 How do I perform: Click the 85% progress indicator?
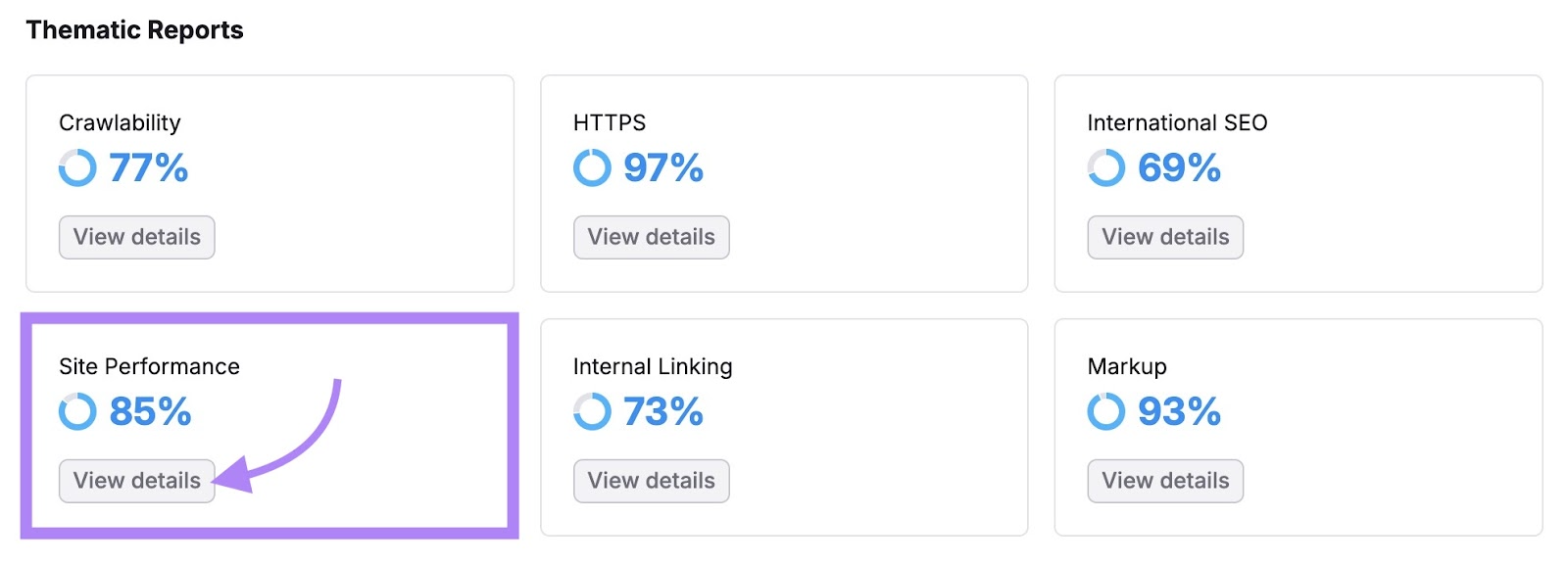click(150, 411)
